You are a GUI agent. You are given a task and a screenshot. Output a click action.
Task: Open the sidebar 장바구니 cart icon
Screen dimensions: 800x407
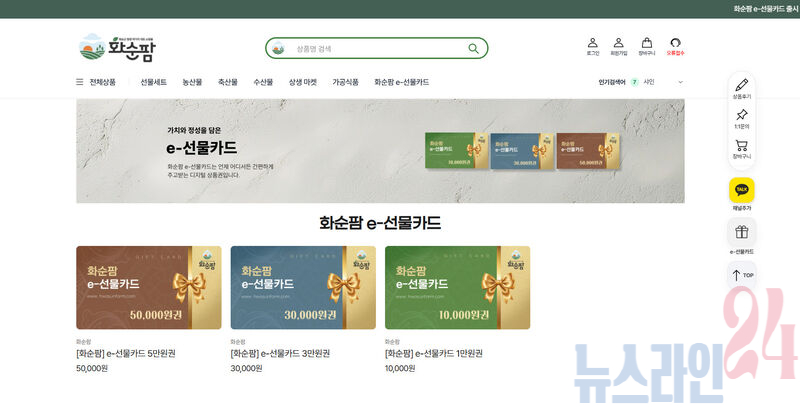click(x=741, y=146)
